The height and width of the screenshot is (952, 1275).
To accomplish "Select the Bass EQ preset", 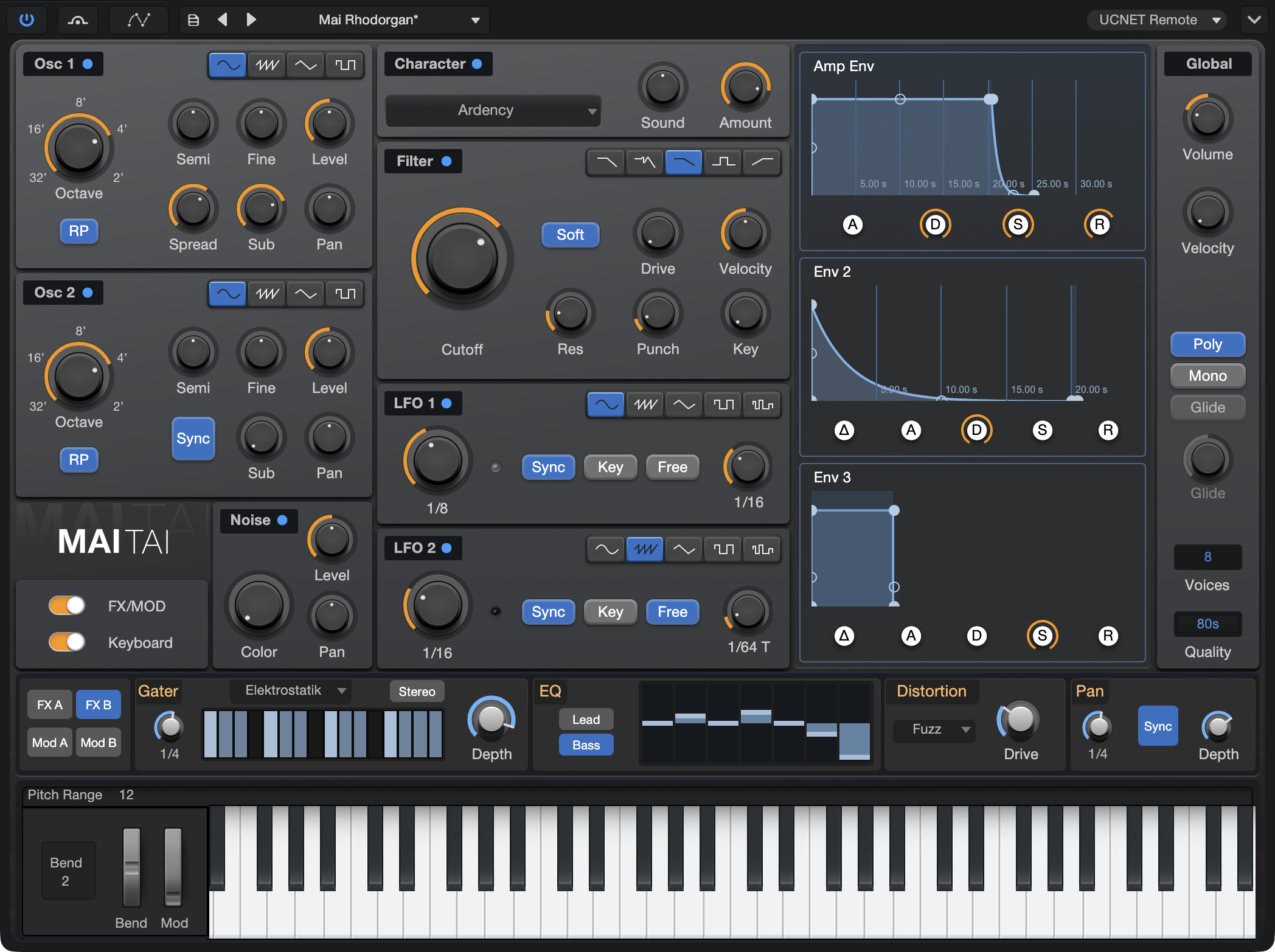I will click(586, 745).
